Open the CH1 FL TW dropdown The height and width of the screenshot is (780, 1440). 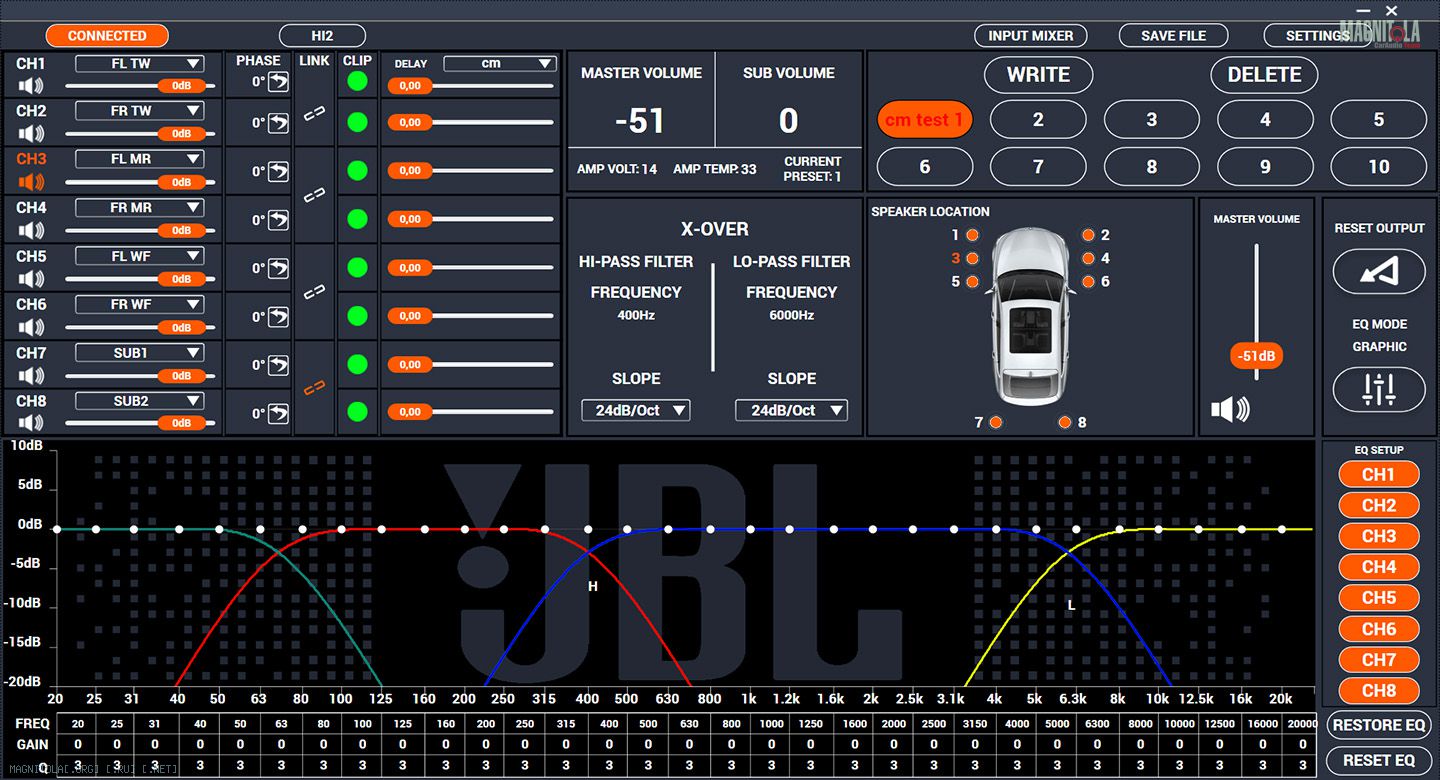pyautogui.click(x=140, y=63)
